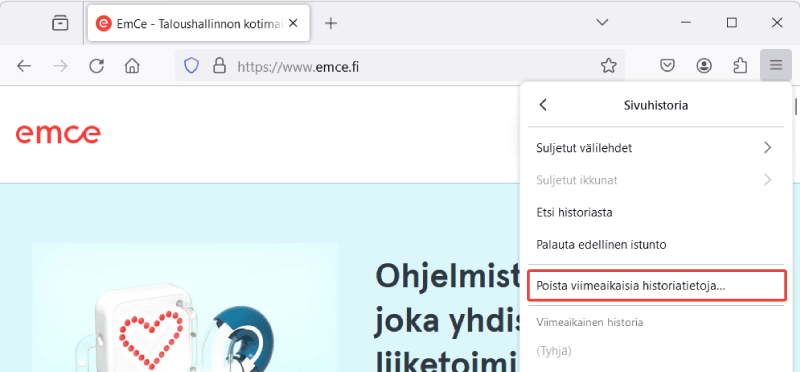Viewport: 800px width, 372px height.
Task: Save page to Pocket
Action: 667,65
